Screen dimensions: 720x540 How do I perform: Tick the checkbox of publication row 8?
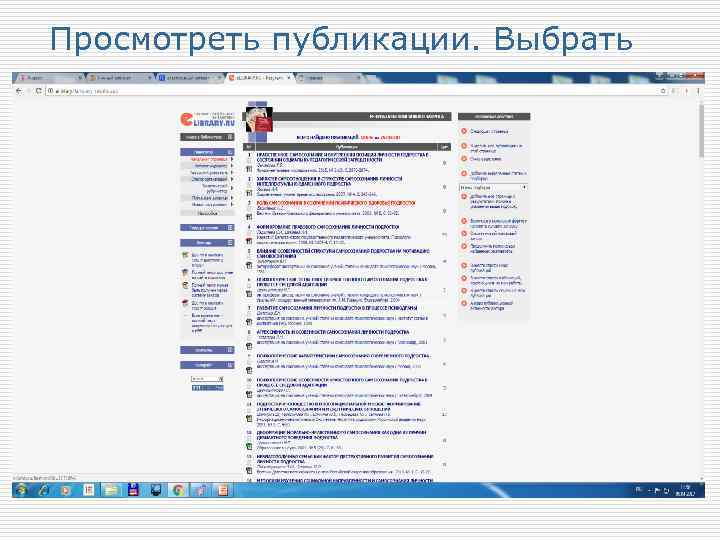249,338
